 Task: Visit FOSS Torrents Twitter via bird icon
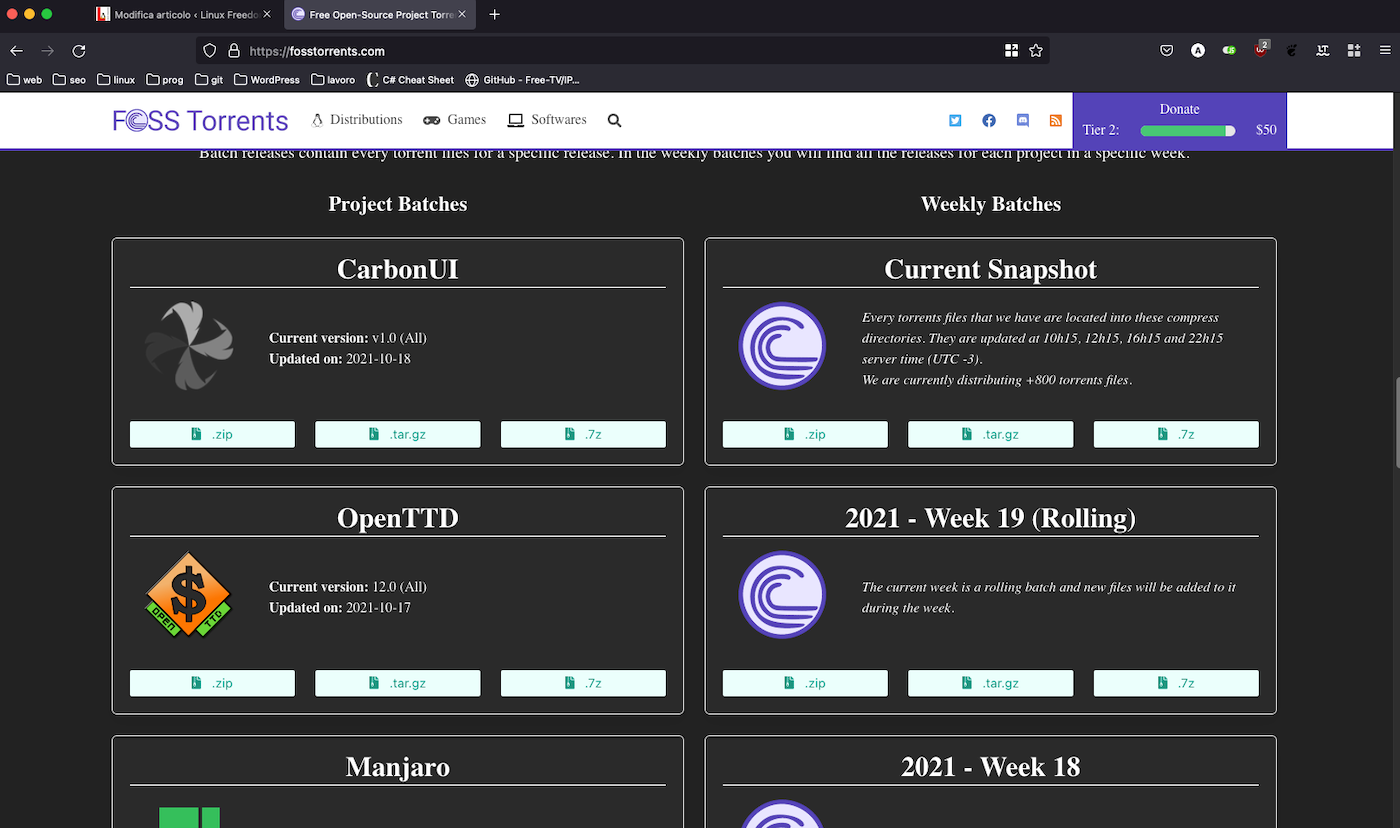tap(955, 120)
